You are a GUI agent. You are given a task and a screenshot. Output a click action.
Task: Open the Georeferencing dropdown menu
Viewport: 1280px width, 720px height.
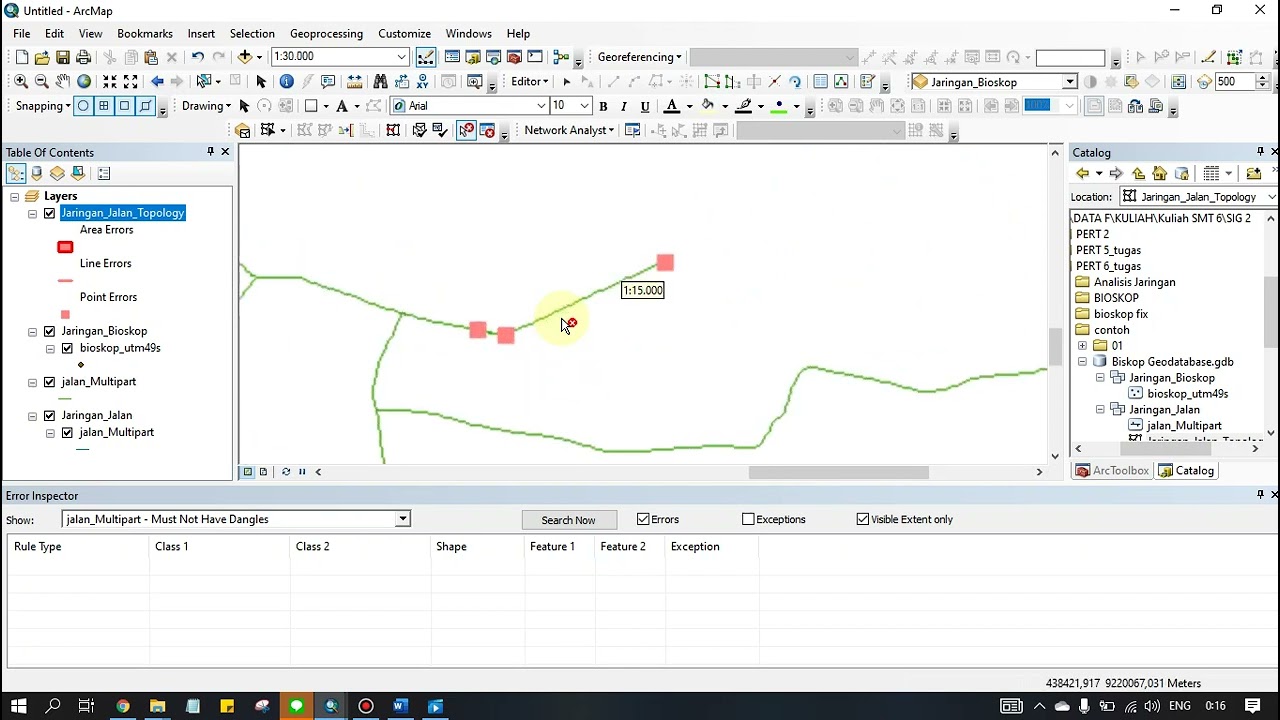pos(639,57)
